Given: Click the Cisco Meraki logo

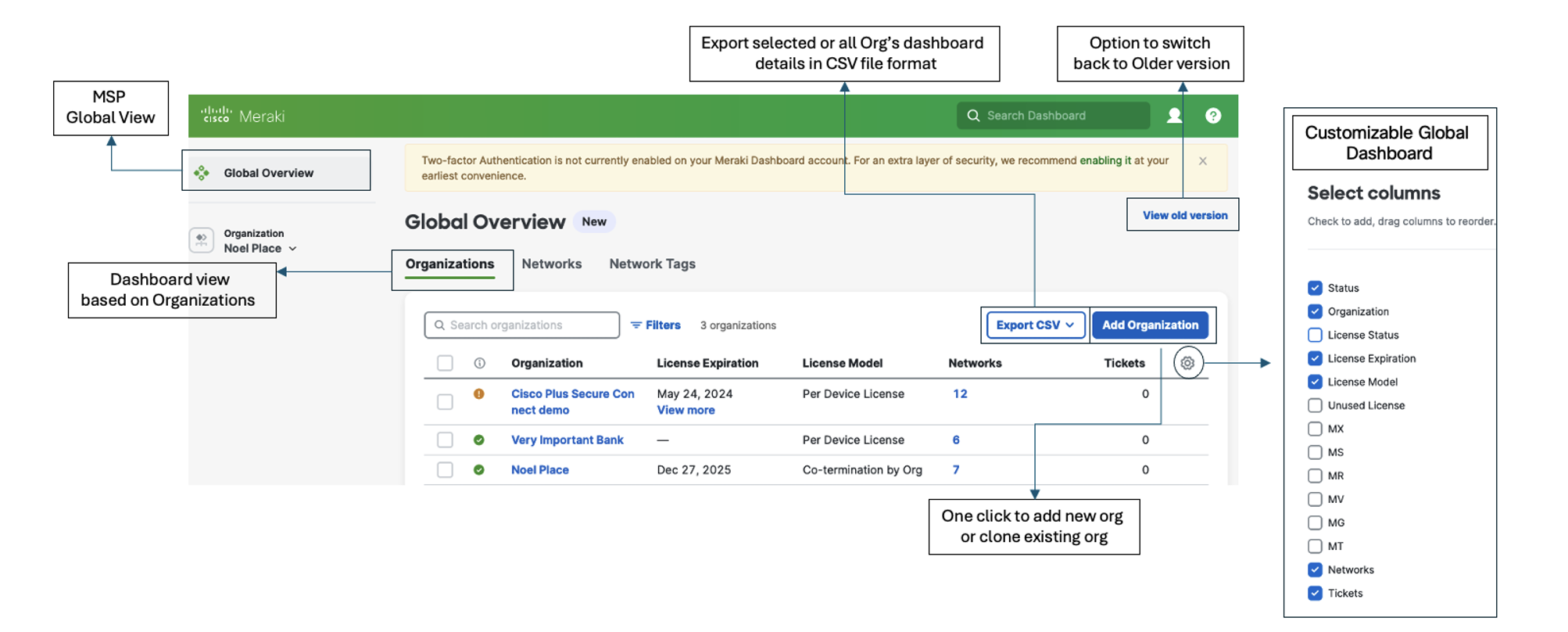Looking at the screenshot, I should (242, 116).
